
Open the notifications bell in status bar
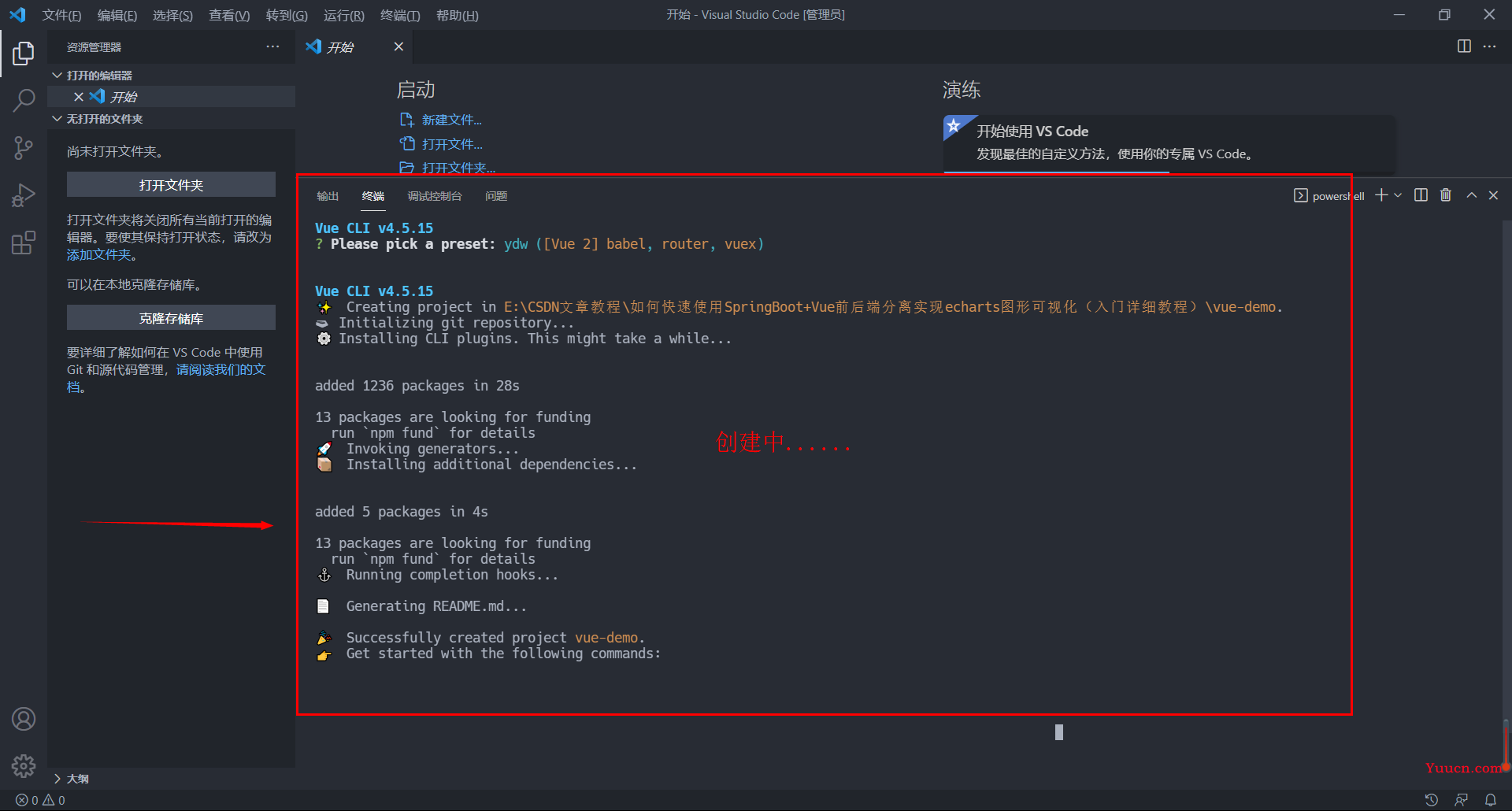tap(1491, 800)
